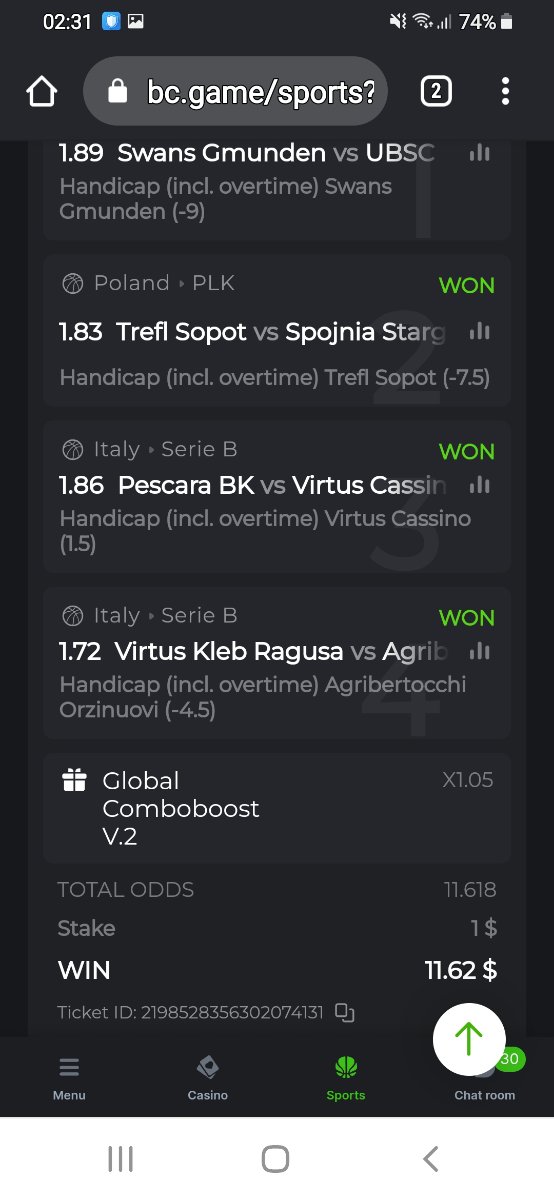The width and height of the screenshot is (554, 1200).
Task: Tap the green scroll-to-top arrow button
Action: point(469,1039)
